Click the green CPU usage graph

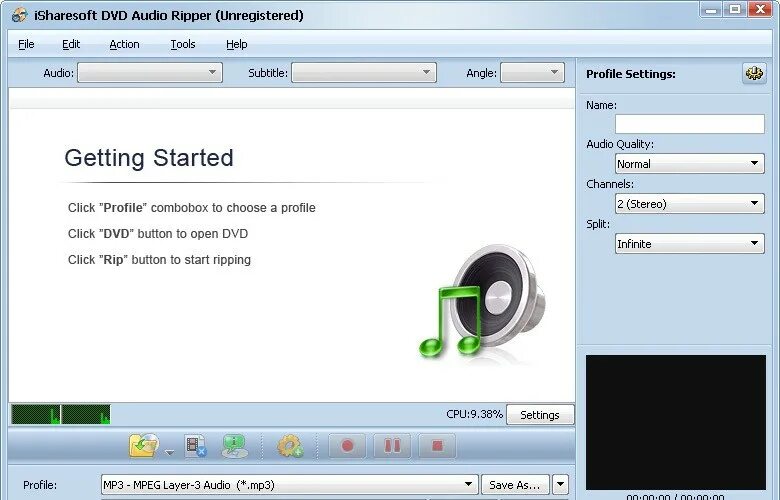click(61, 414)
